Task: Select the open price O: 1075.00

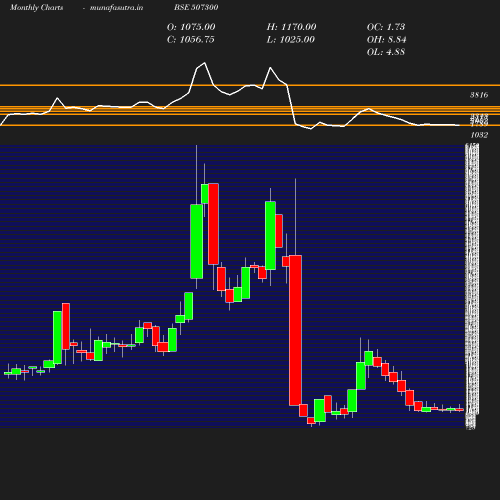Action: coord(191,27)
